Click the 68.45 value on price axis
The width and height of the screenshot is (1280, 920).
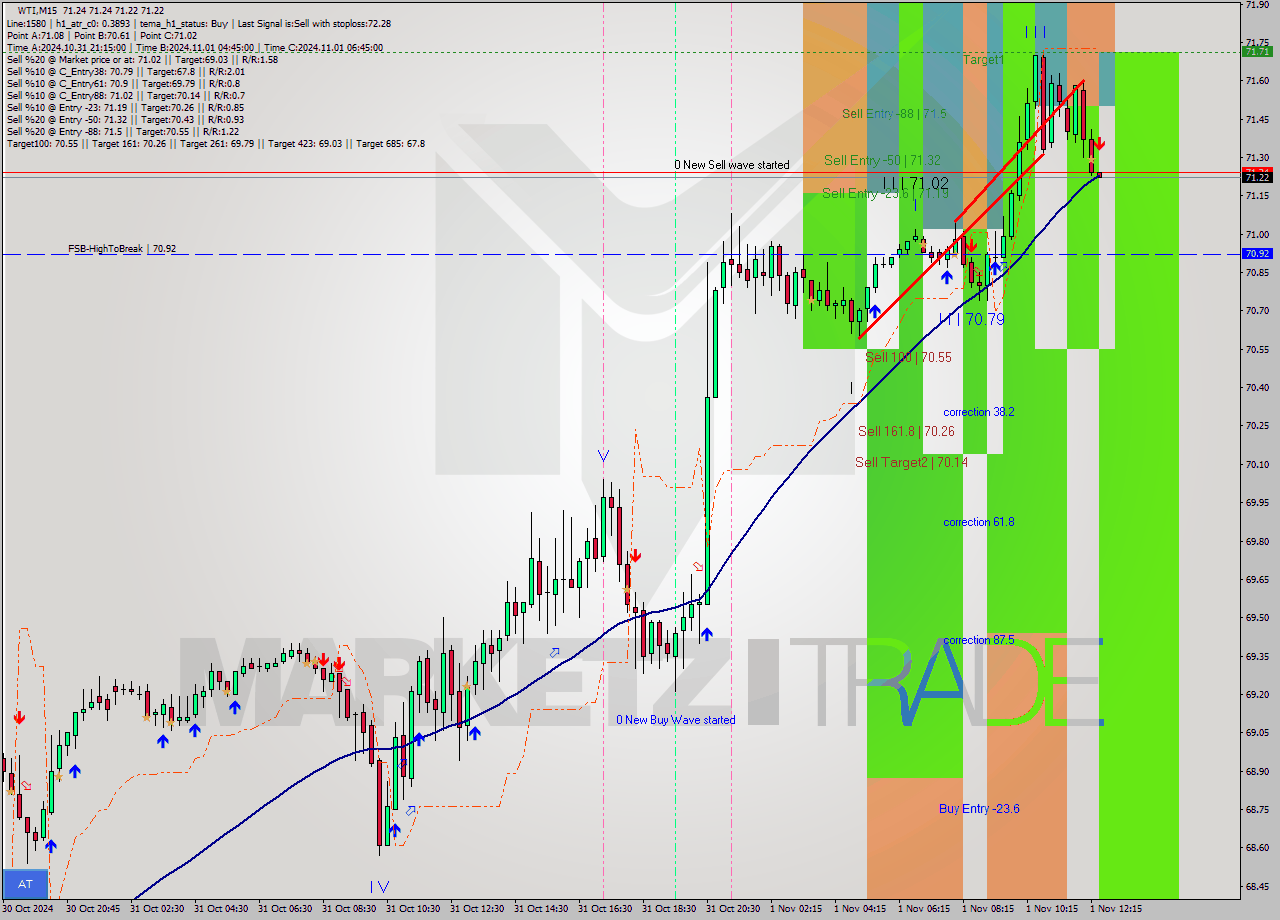click(1257, 885)
